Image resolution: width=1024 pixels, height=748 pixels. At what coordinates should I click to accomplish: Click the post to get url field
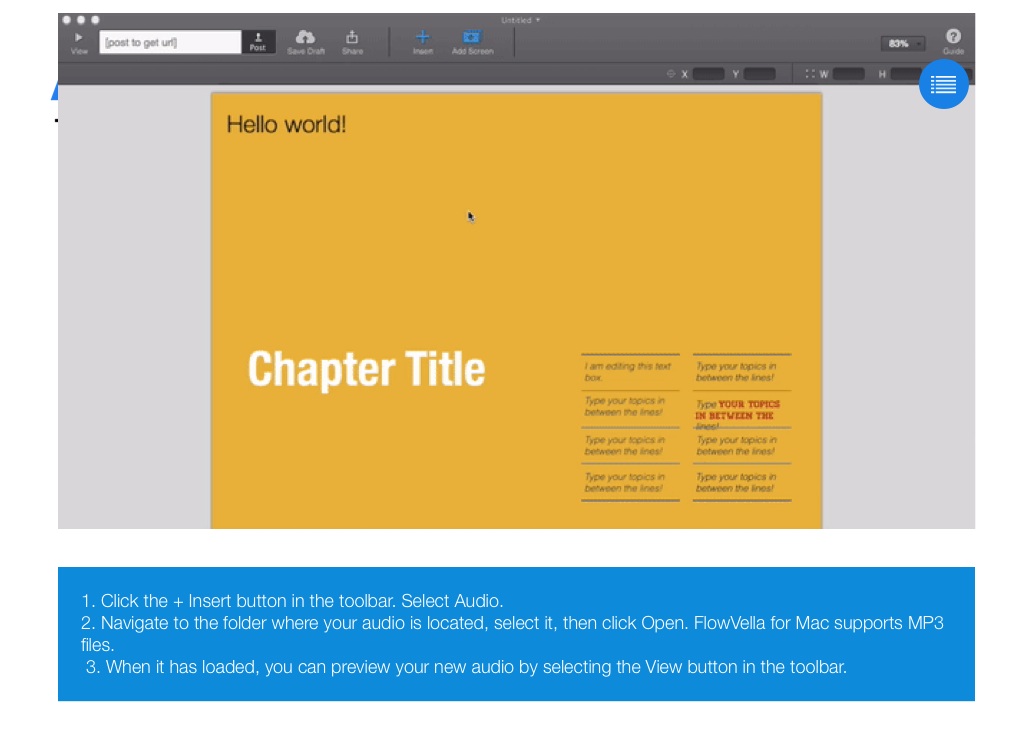(170, 42)
